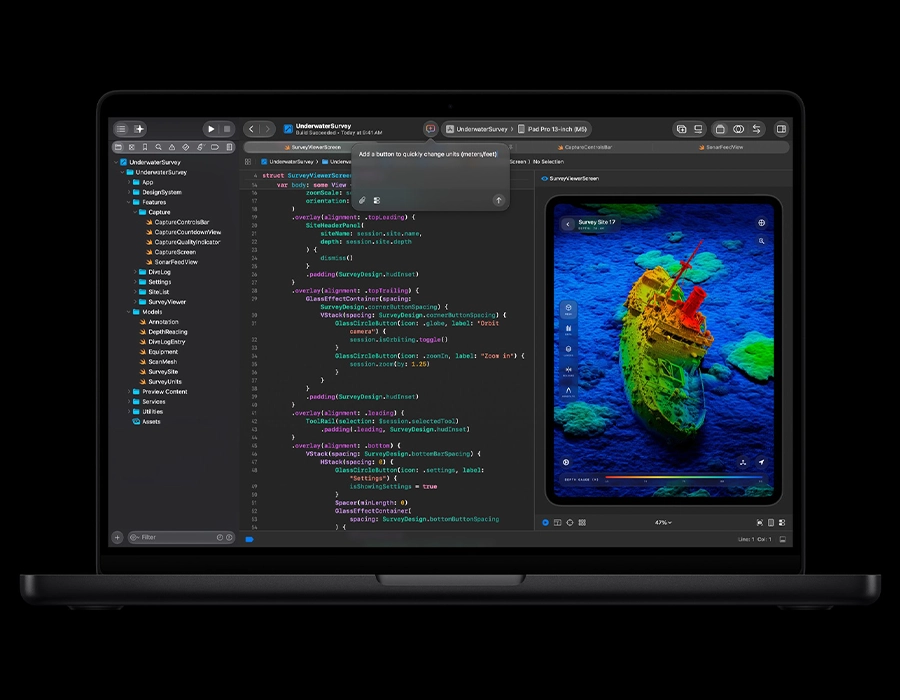Image resolution: width=900 pixels, height=700 pixels.
Task: Toggle the inspector panel on the right
Action: coord(781,129)
